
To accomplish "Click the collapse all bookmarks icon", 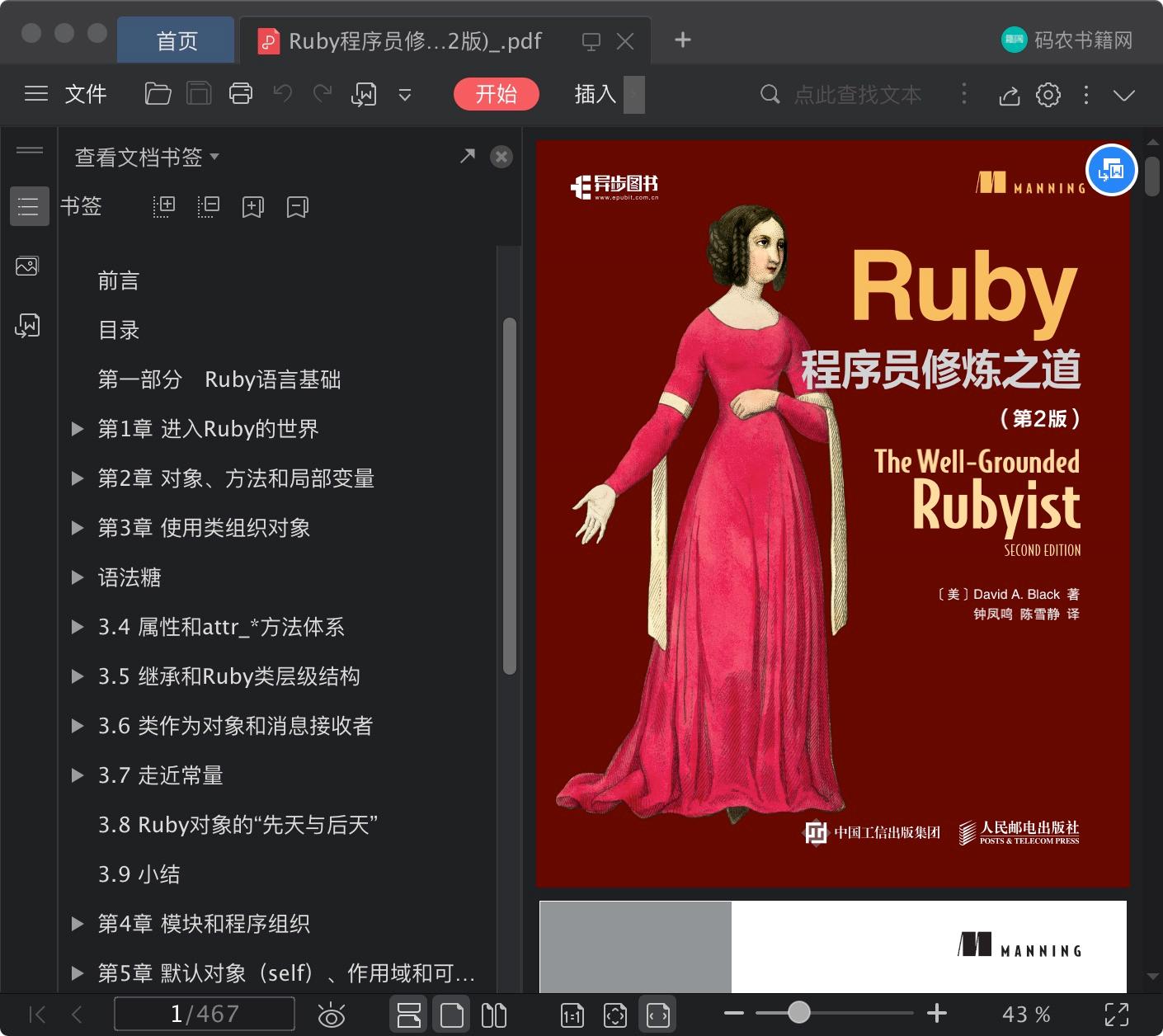I will (x=209, y=206).
